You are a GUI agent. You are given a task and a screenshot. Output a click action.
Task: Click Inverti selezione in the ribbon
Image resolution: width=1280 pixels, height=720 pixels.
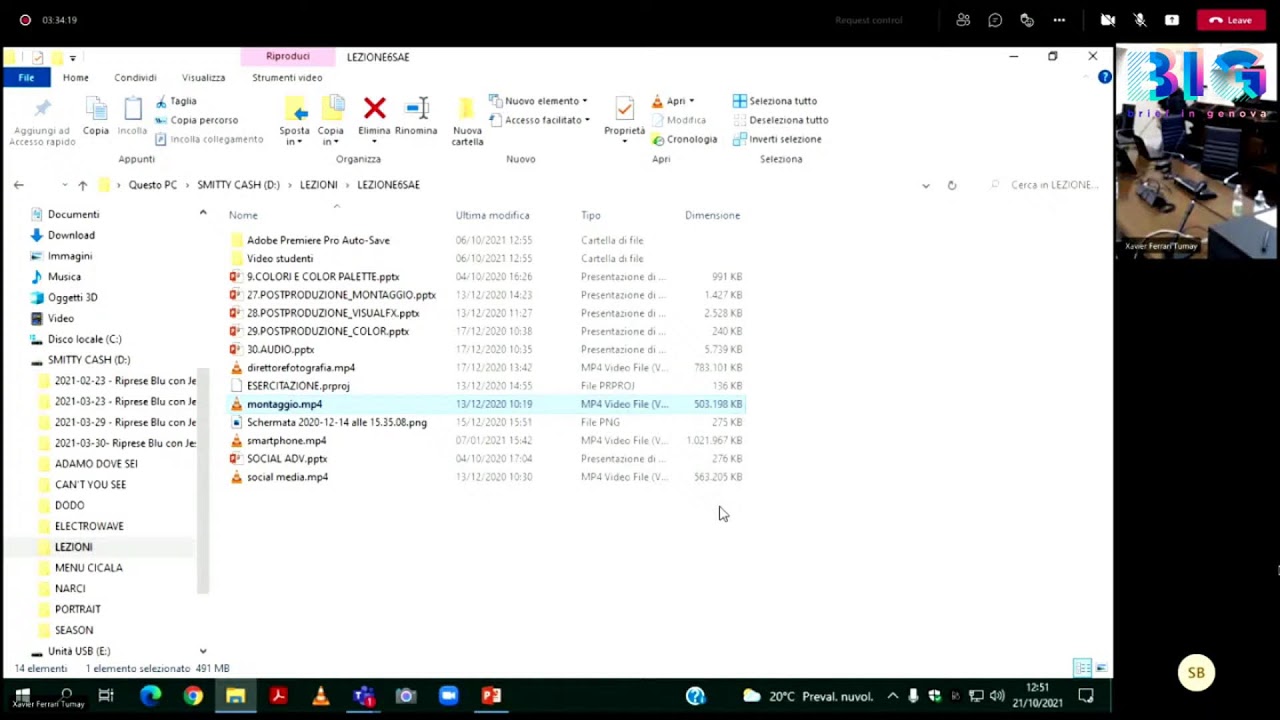tap(777, 139)
